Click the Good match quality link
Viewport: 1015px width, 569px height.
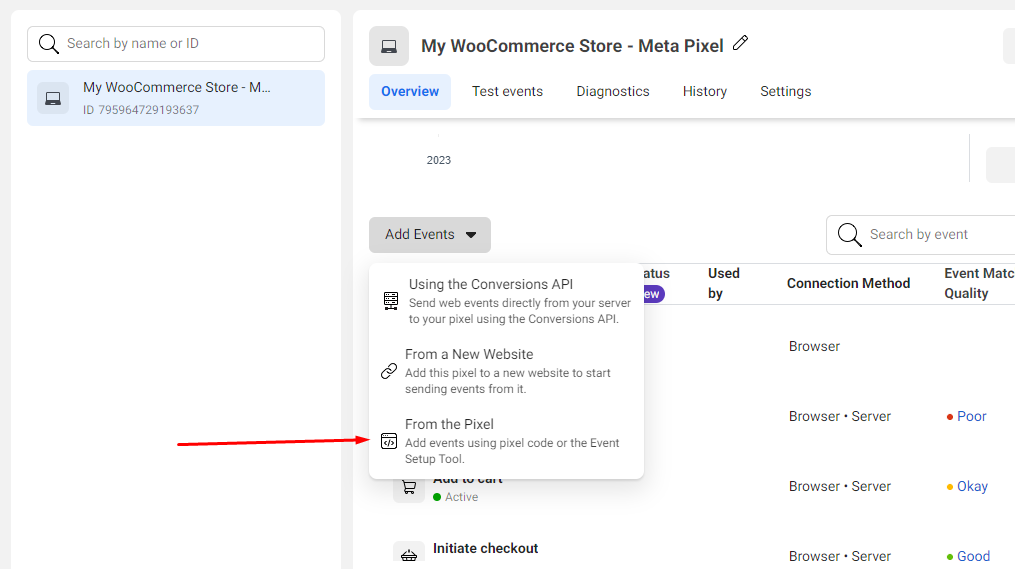[974, 556]
